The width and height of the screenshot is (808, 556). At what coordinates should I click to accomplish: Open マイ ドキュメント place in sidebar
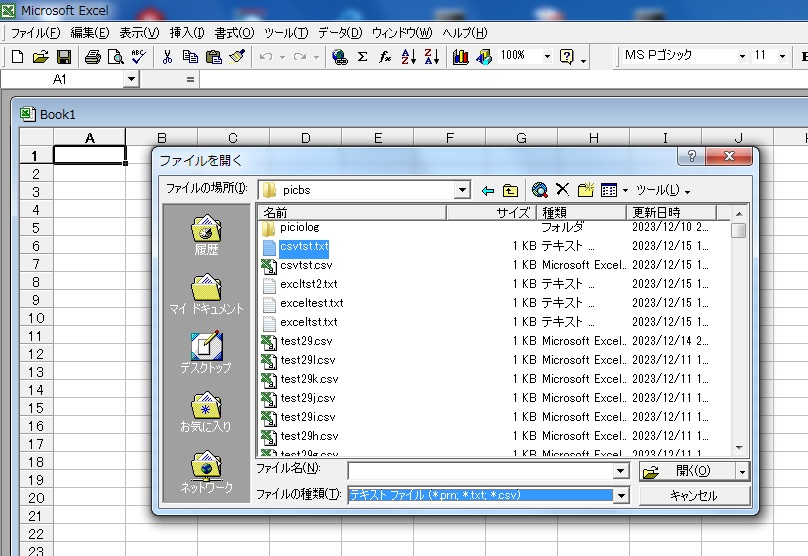click(x=206, y=294)
